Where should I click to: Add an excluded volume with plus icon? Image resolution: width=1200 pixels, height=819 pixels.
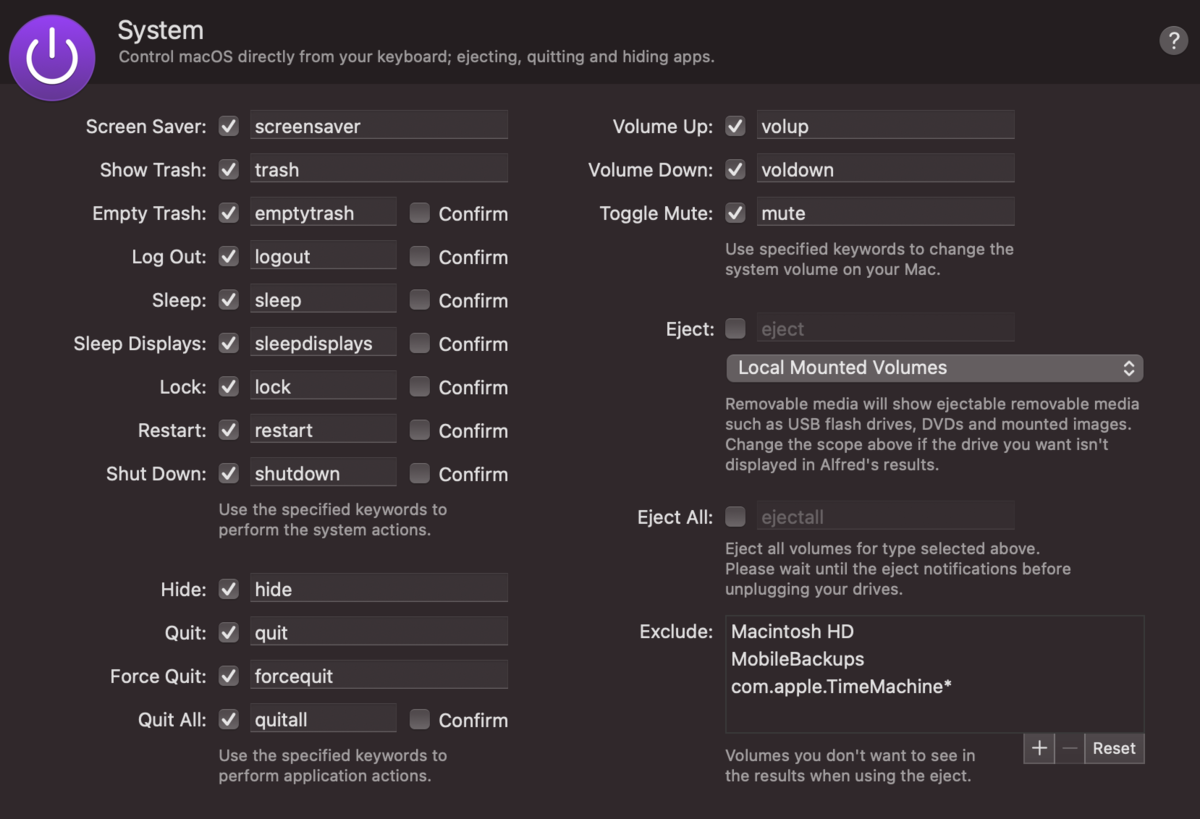1039,748
